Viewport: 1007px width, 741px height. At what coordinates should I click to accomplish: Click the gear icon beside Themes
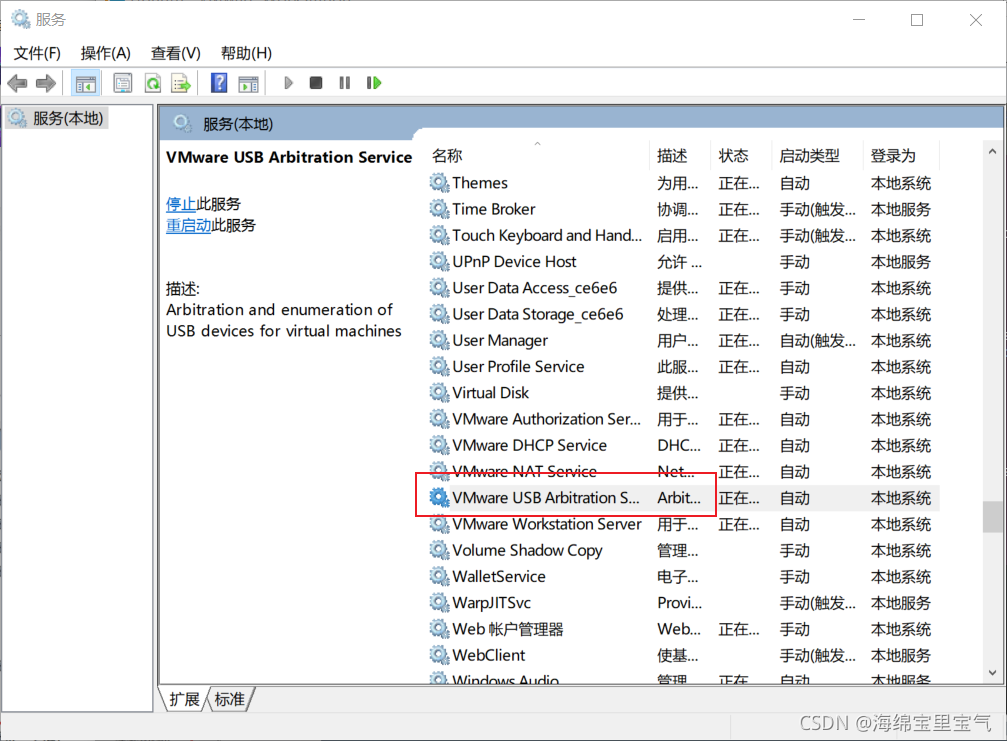click(x=439, y=183)
